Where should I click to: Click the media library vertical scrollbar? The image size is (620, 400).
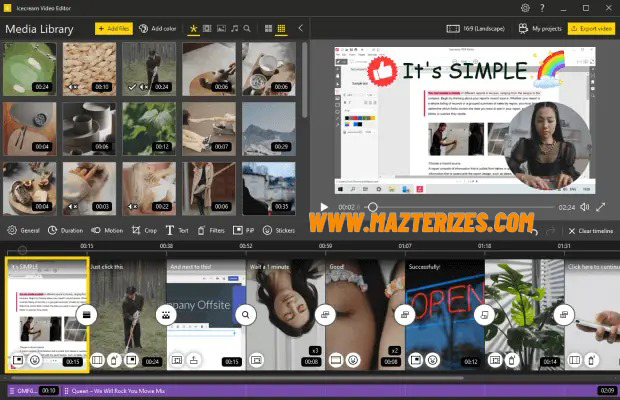pyautogui.click(x=304, y=80)
